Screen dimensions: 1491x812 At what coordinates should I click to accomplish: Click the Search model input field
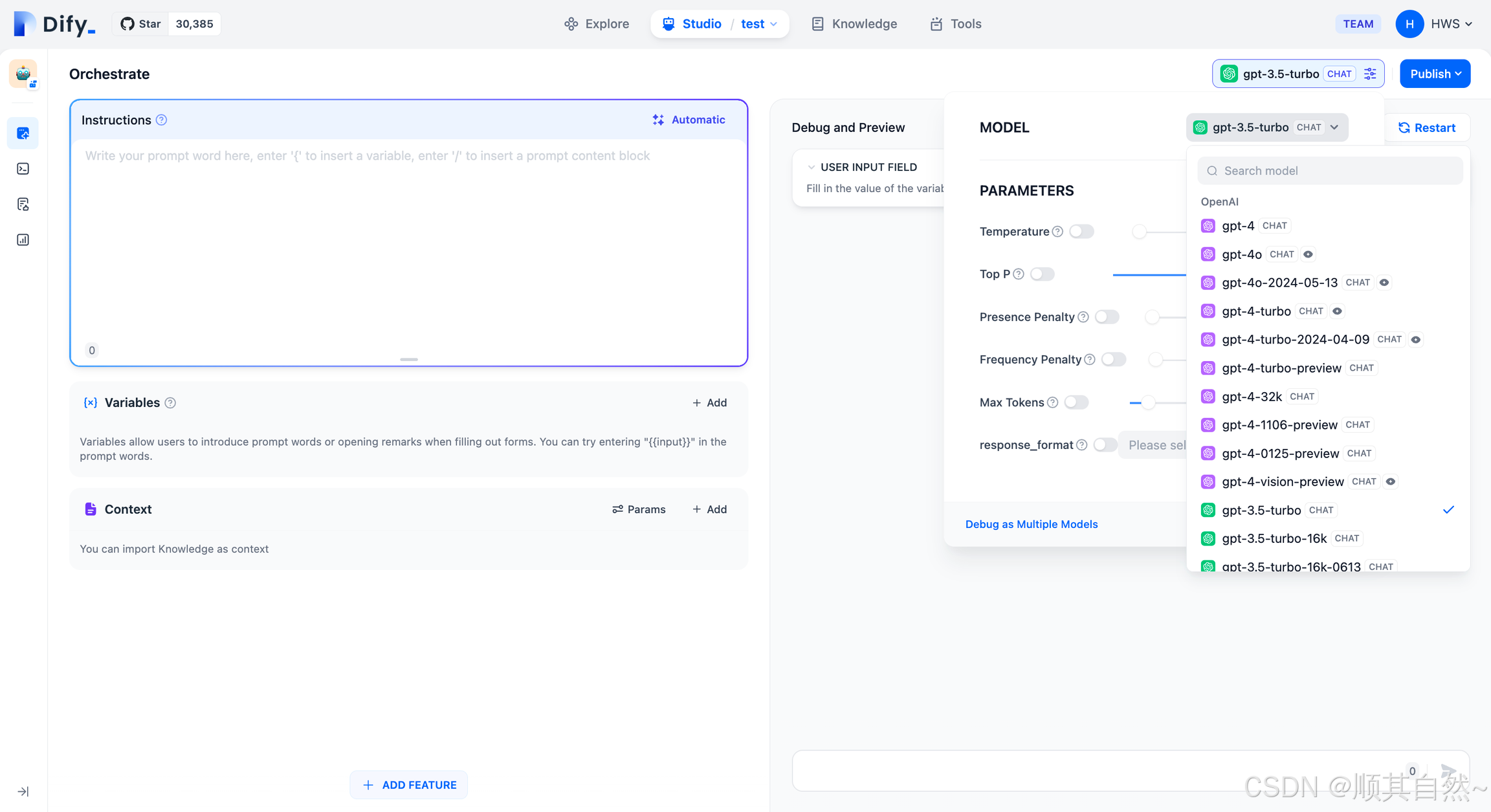1330,171
